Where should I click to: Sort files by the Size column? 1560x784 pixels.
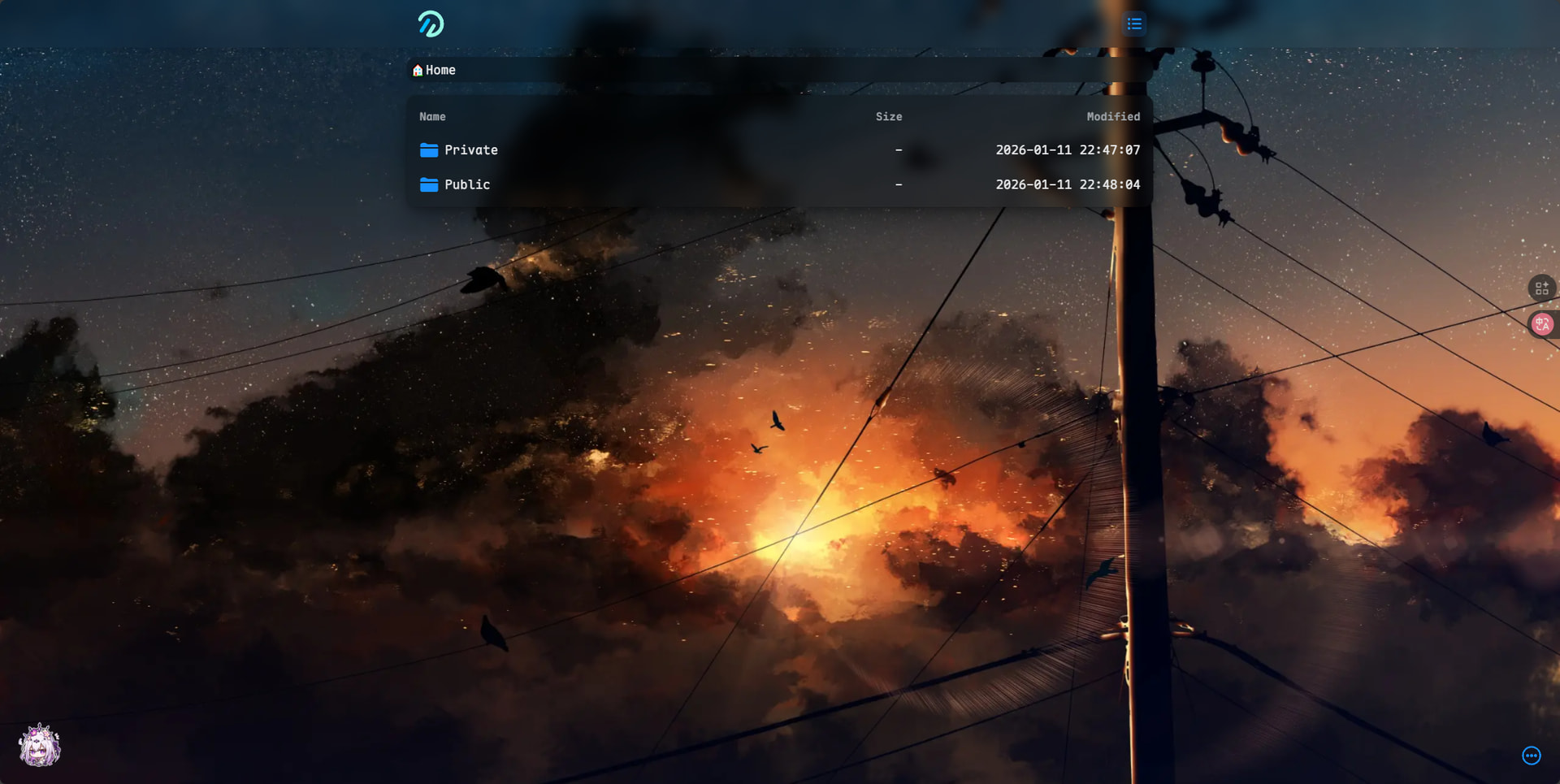889,116
